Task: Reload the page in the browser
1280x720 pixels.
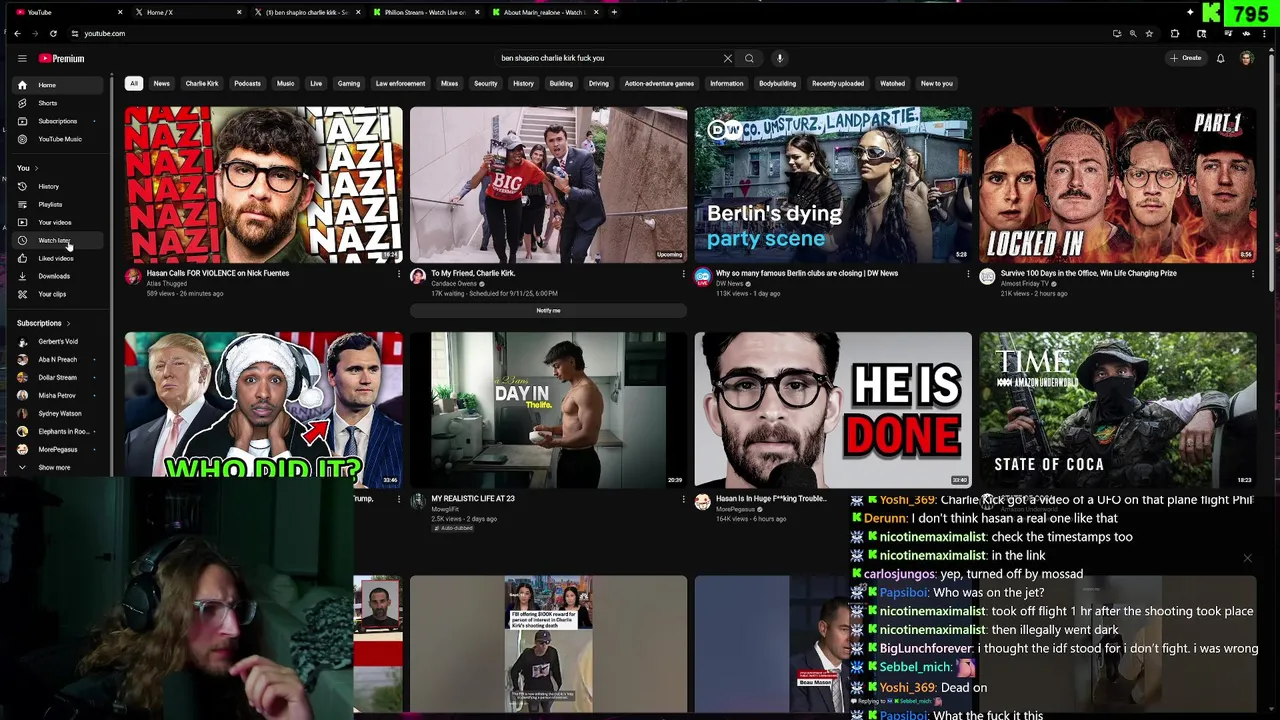Action: (53, 33)
